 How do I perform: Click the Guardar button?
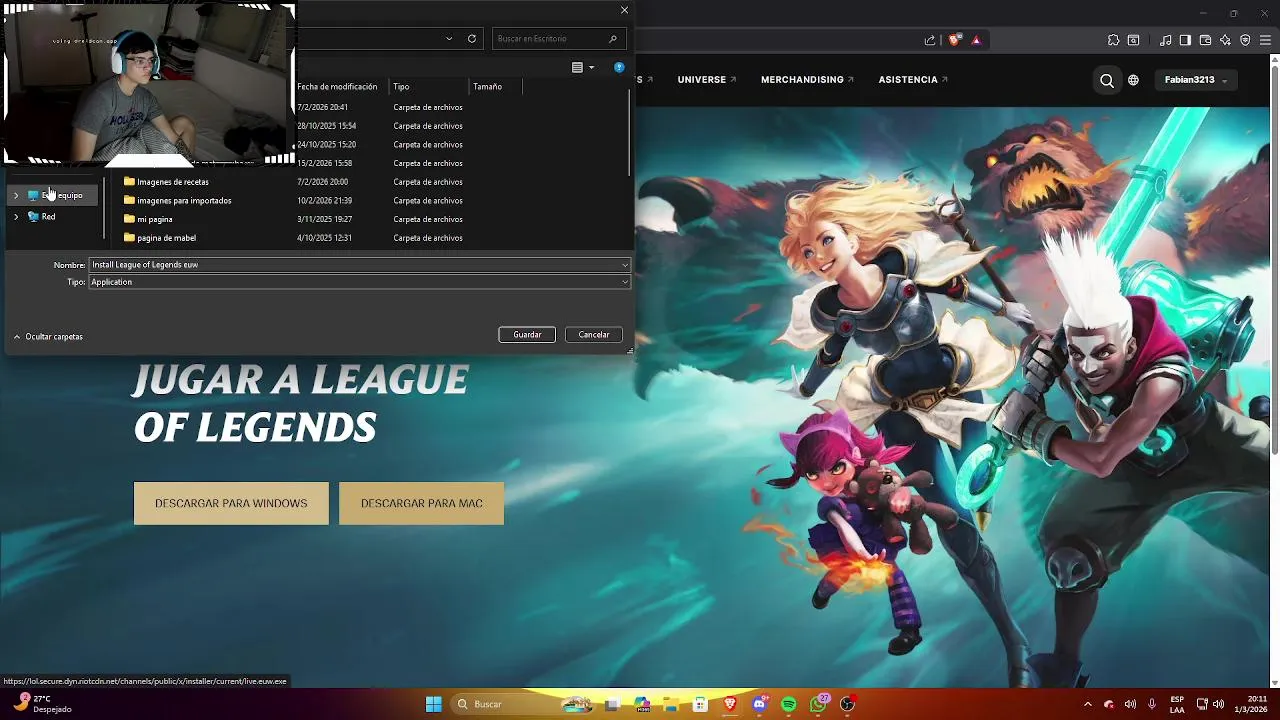click(x=527, y=335)
